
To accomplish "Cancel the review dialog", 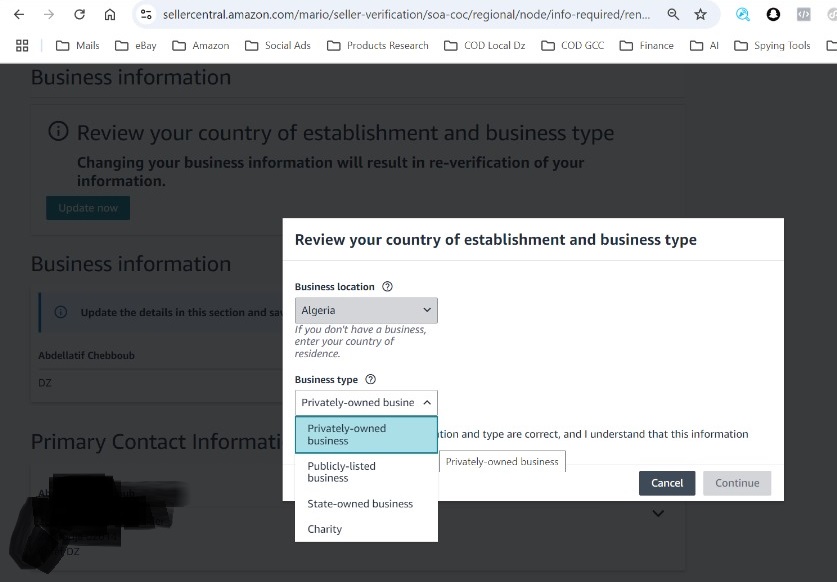I will (x=667, y=483).
